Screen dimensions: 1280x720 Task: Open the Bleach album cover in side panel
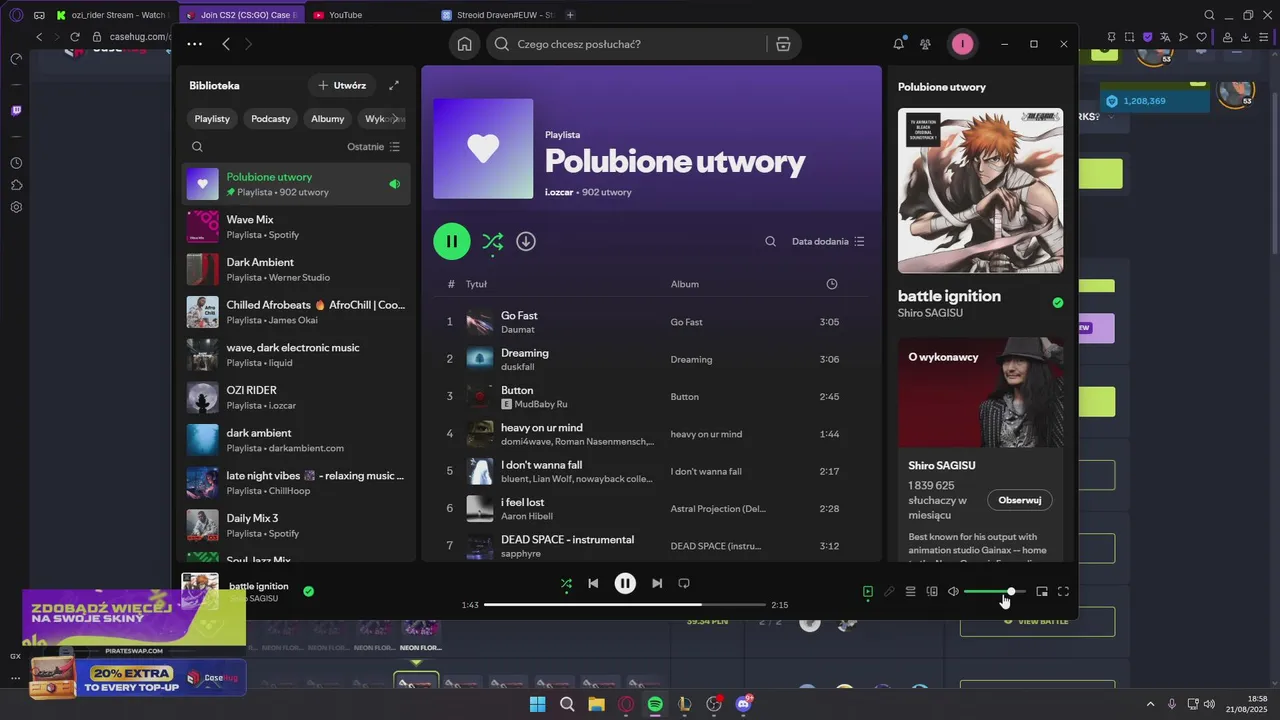coord(980,190)
